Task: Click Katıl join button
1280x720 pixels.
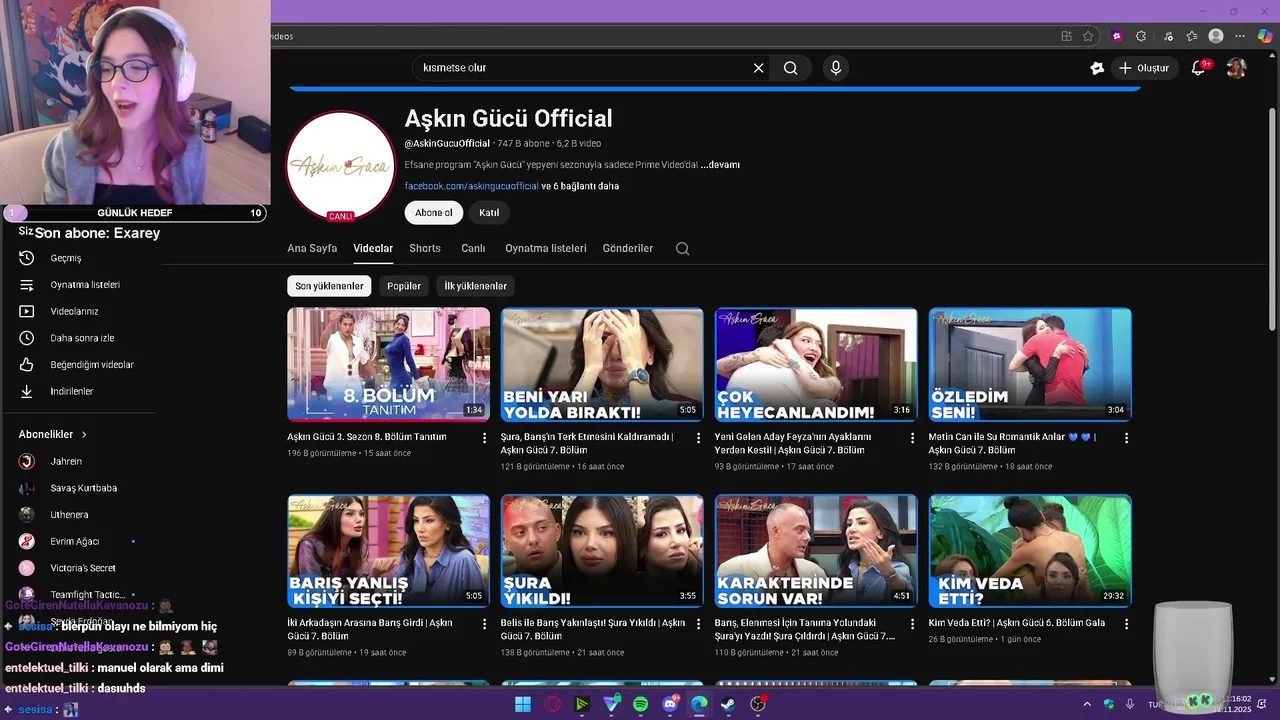Action: tap(489, 212)
